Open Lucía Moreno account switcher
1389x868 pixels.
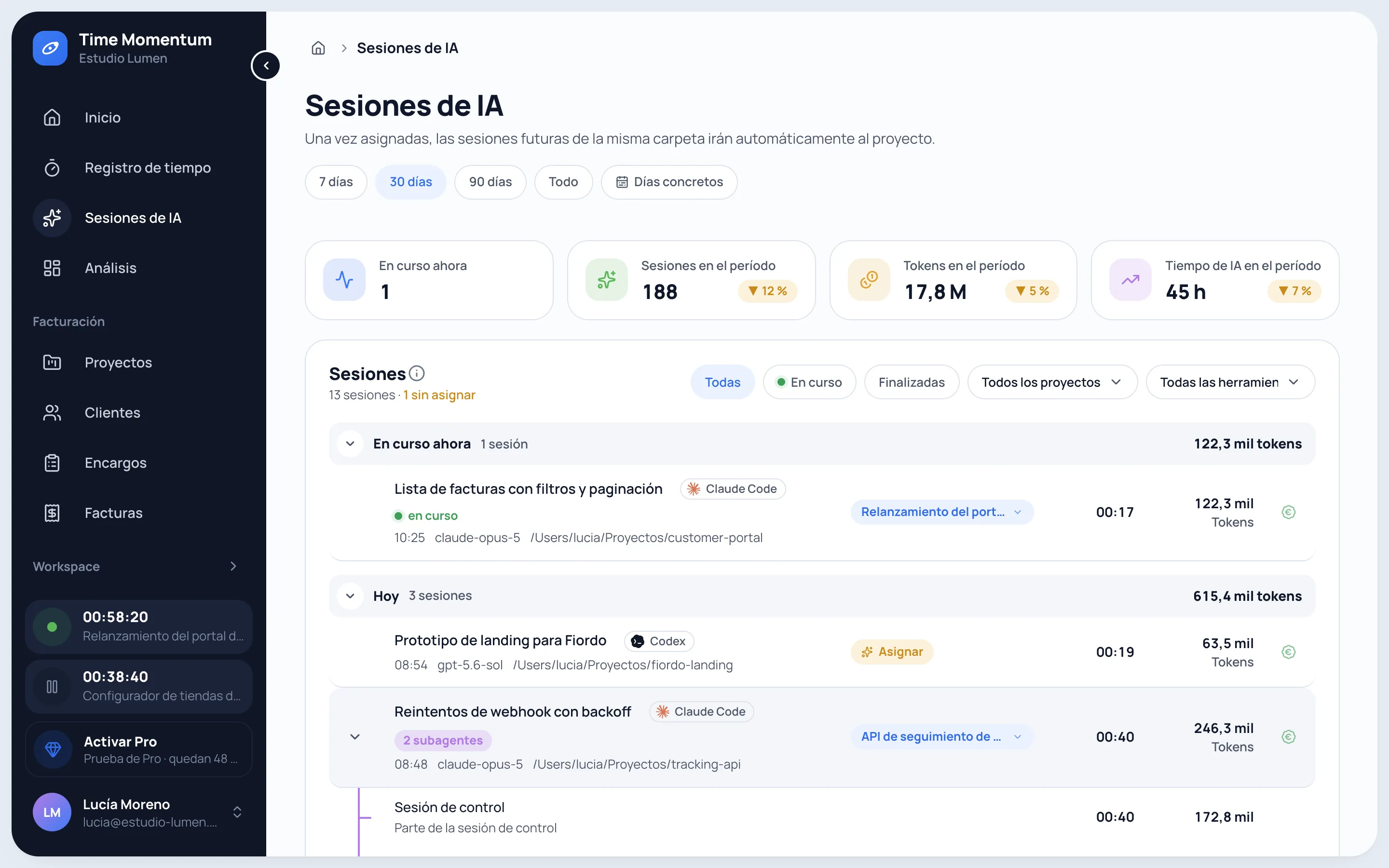[x=139, y=813]
